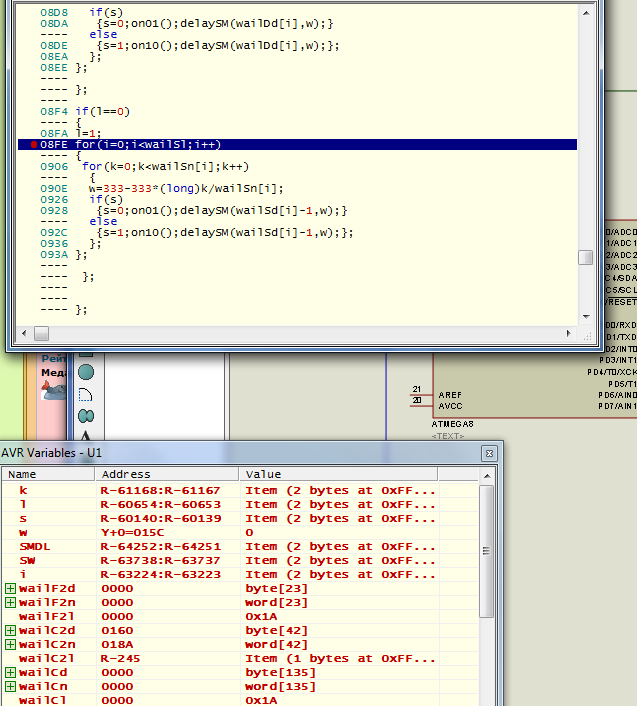This screenshot has height=706, width=637.
Task: Toggle breakpoint marker at address 08FE
Action: pyautogui.click(x=34, y=145)
